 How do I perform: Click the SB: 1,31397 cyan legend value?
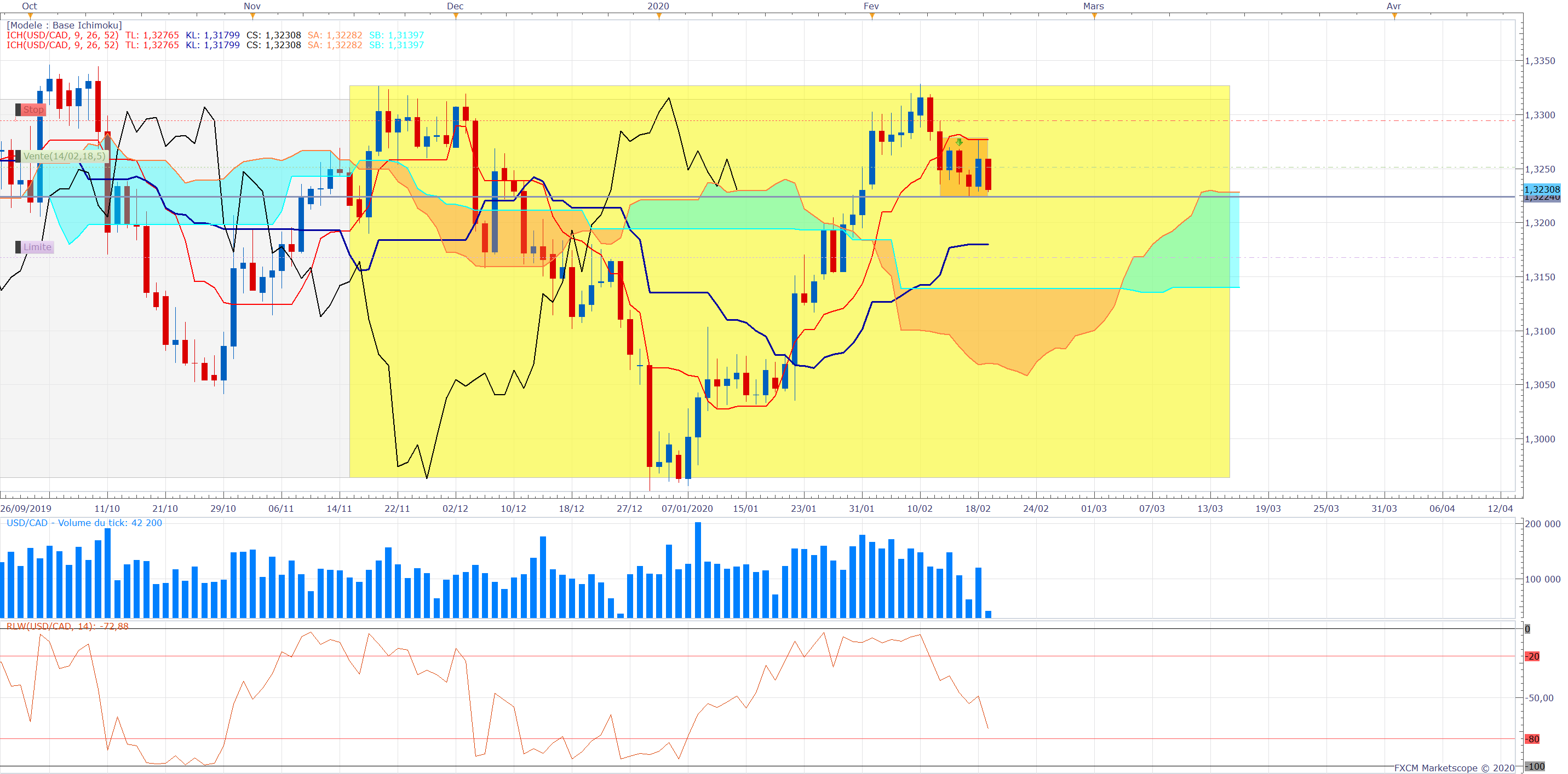coord(397,35)
